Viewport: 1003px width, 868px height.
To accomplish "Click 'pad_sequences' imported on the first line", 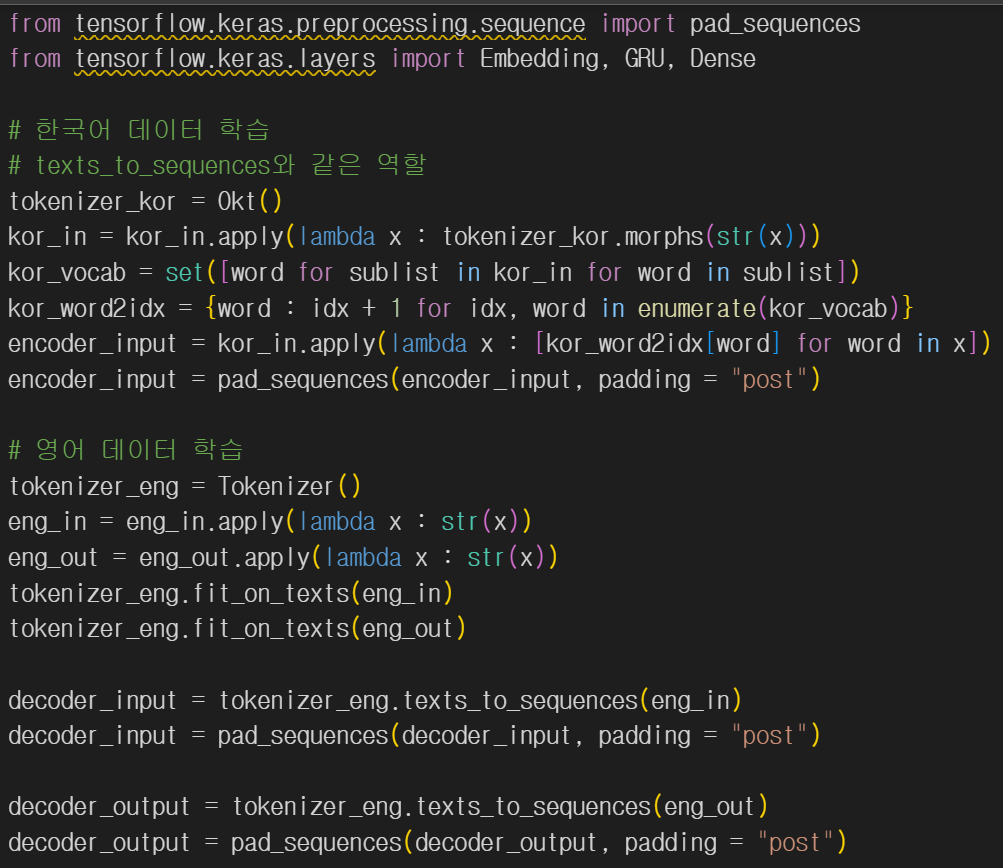I will pos(775,24).
